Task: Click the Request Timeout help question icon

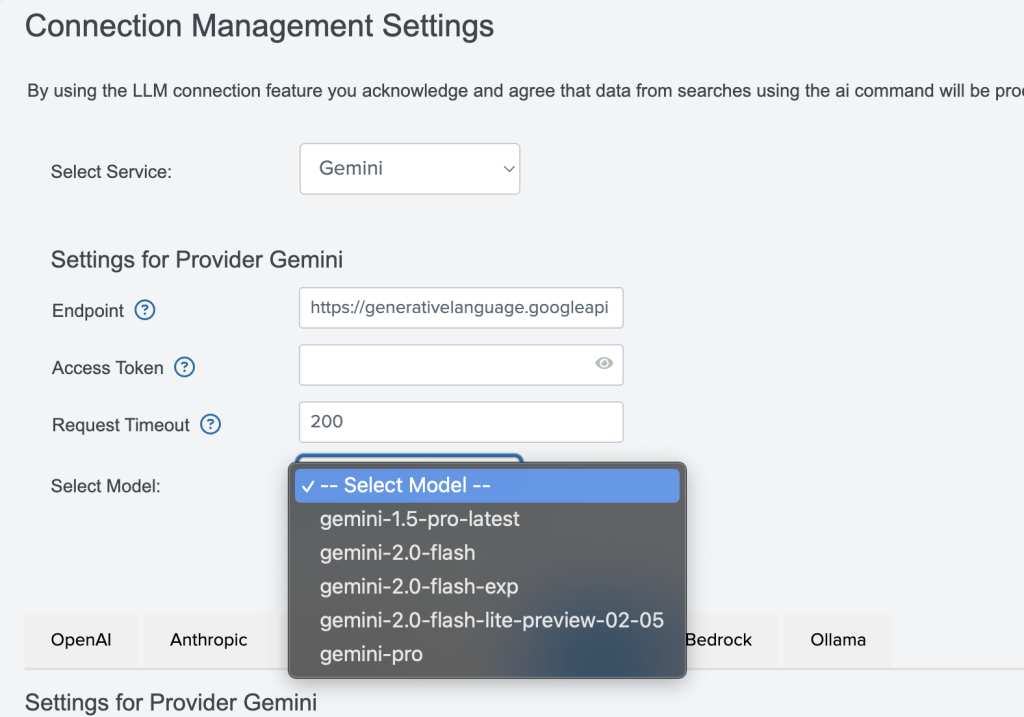Action: click(210, 424)
